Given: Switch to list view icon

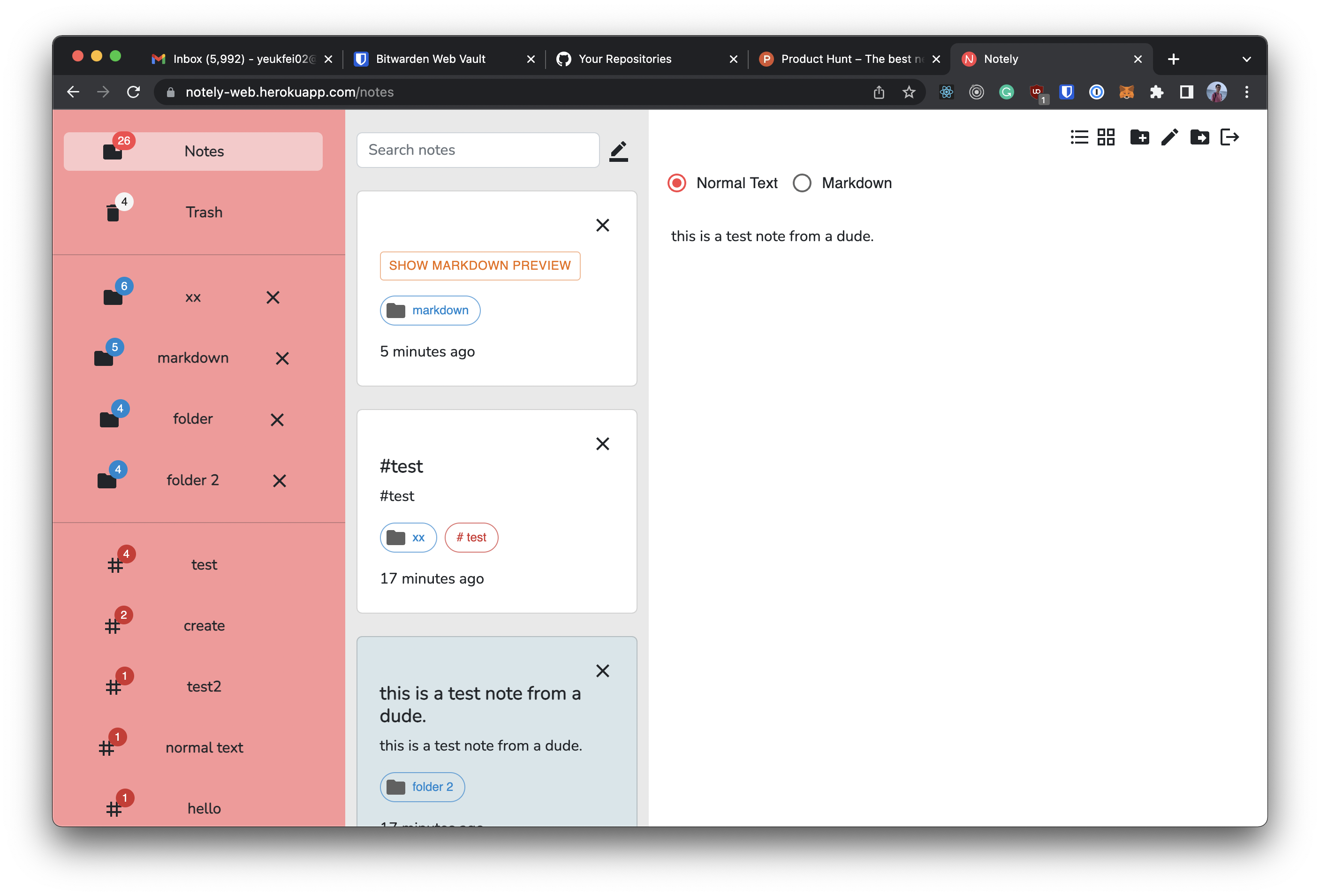Looking at the screenshot, I should (1078, 137).
